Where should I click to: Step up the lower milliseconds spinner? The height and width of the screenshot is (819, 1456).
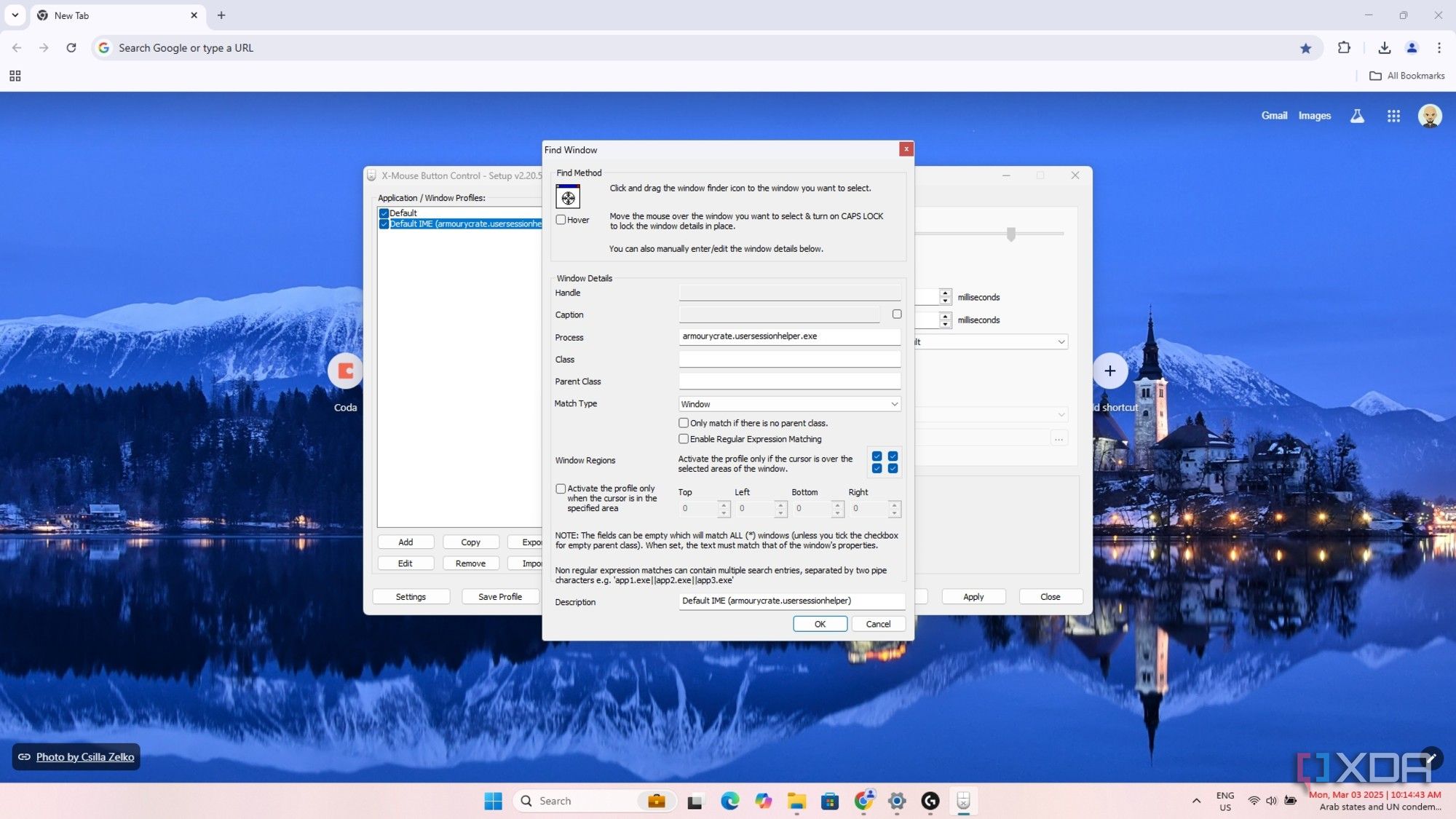pyautogui.click(x=945, y=316)
